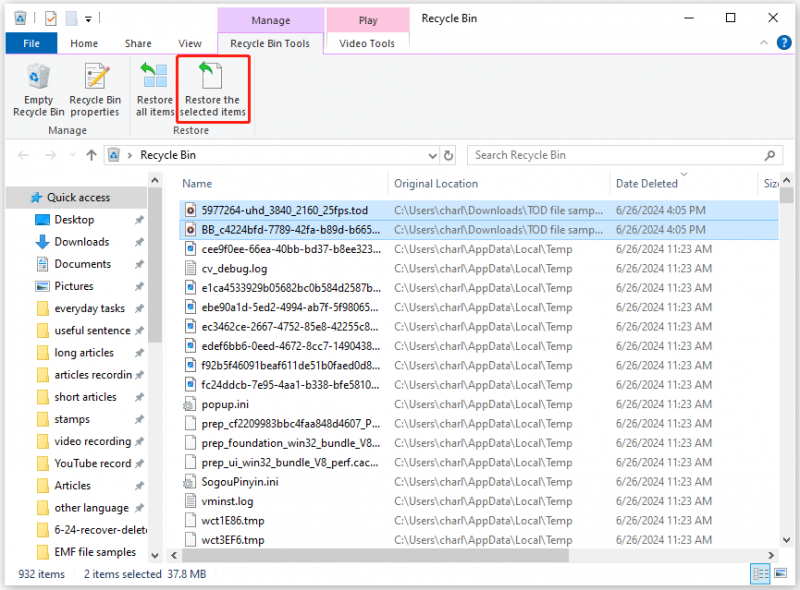Image resolution: width=800 pixels, height=590 pixels.
Task: Open everyday tasks folder in sidebar
Action: tap(89, 309)
